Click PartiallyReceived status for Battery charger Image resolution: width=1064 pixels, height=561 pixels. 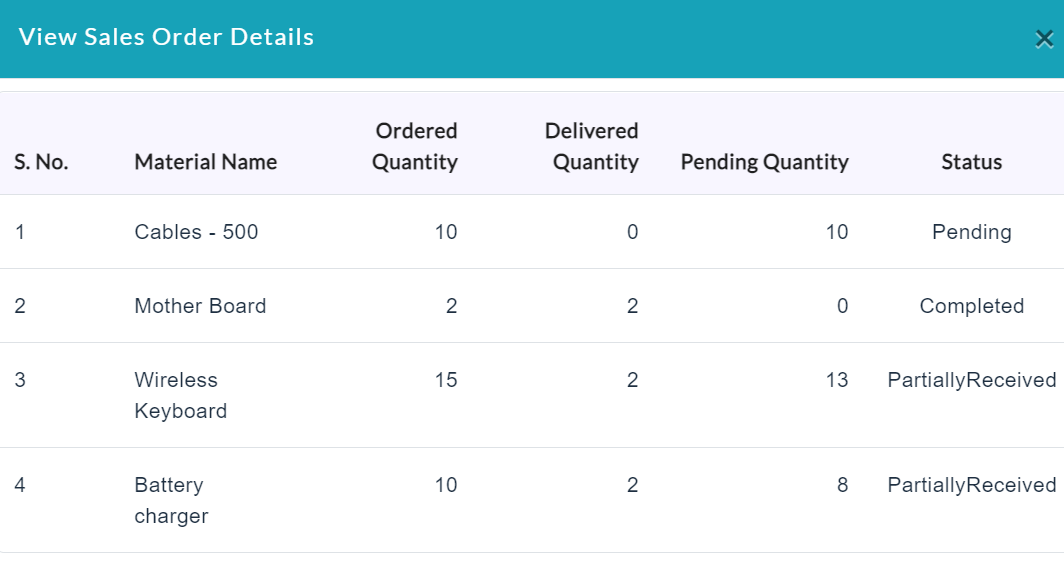[x=972, y=485]
